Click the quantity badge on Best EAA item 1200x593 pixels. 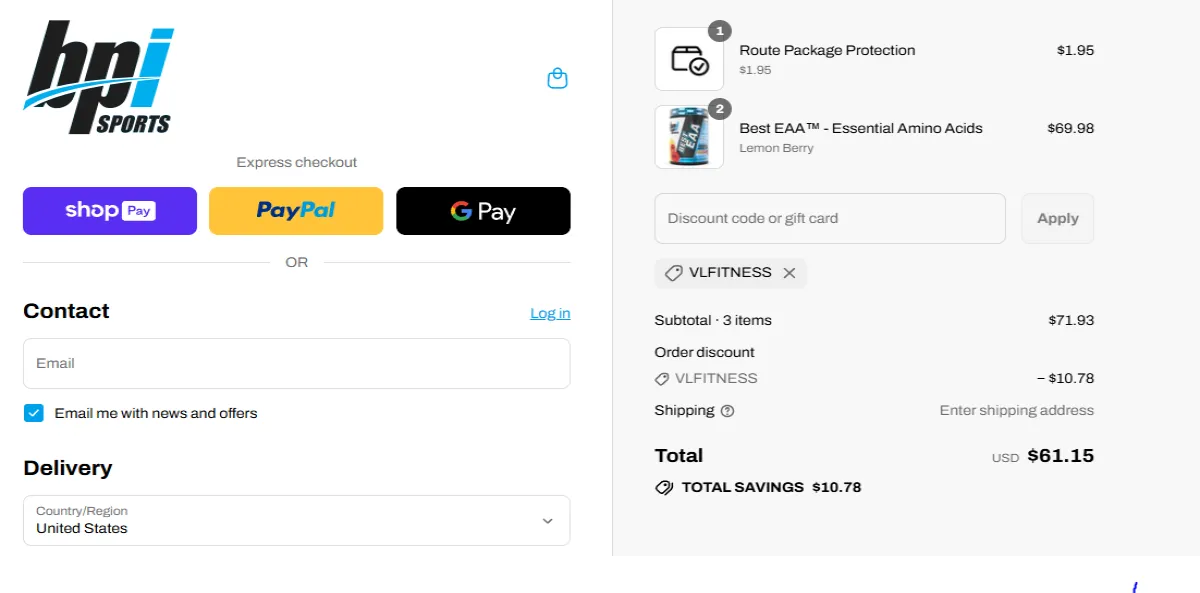click(x=721, y=109)
